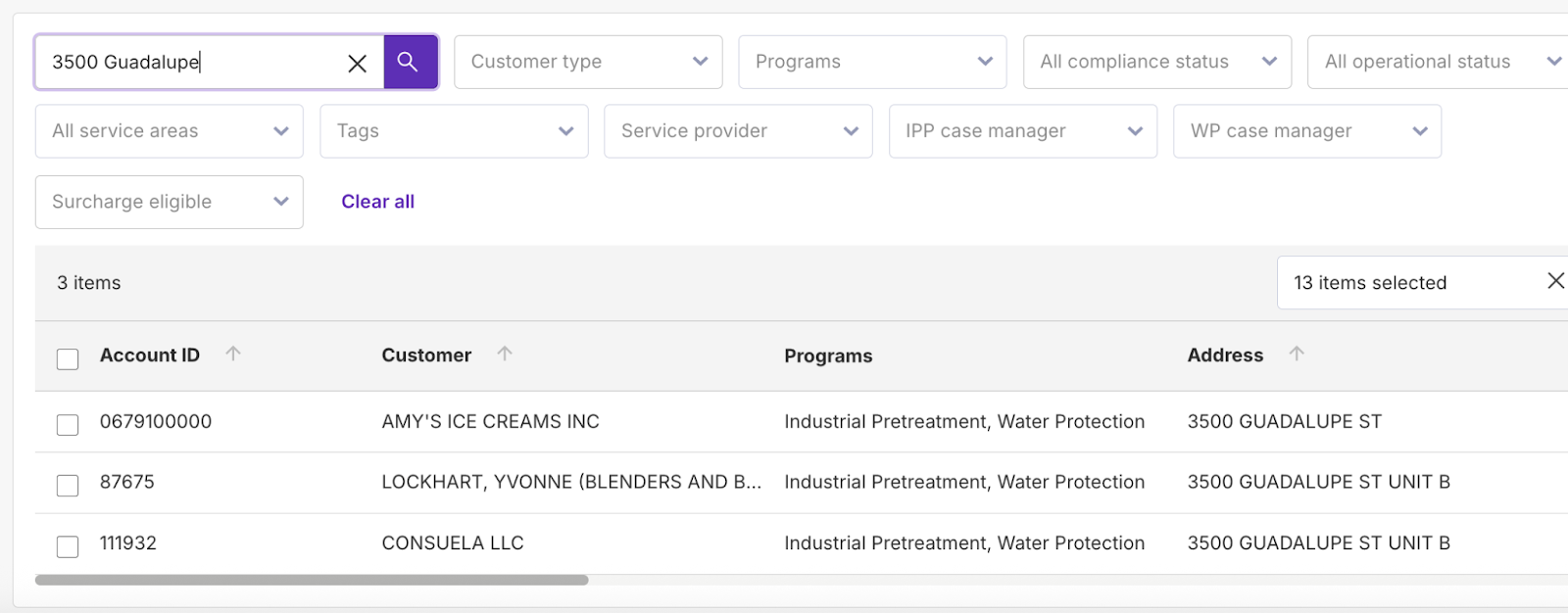The image size is (1568, 613).
Task: Sort by Account ID arrow
Action: pos(233,354)
